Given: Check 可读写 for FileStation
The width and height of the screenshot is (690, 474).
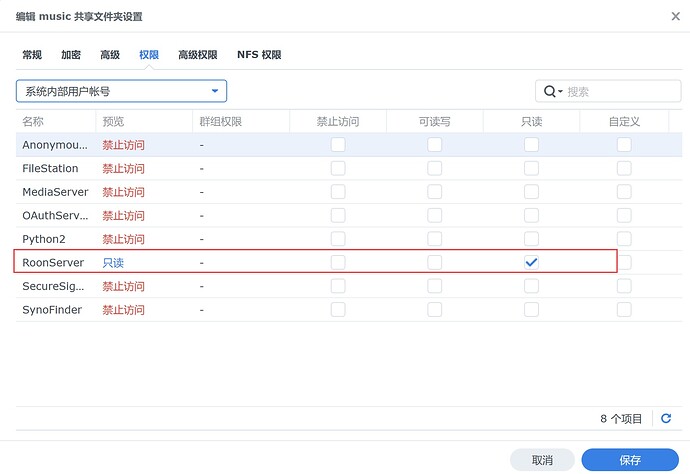Looking at the screenshot, I should pyautogui.click(x=434, y=169).
